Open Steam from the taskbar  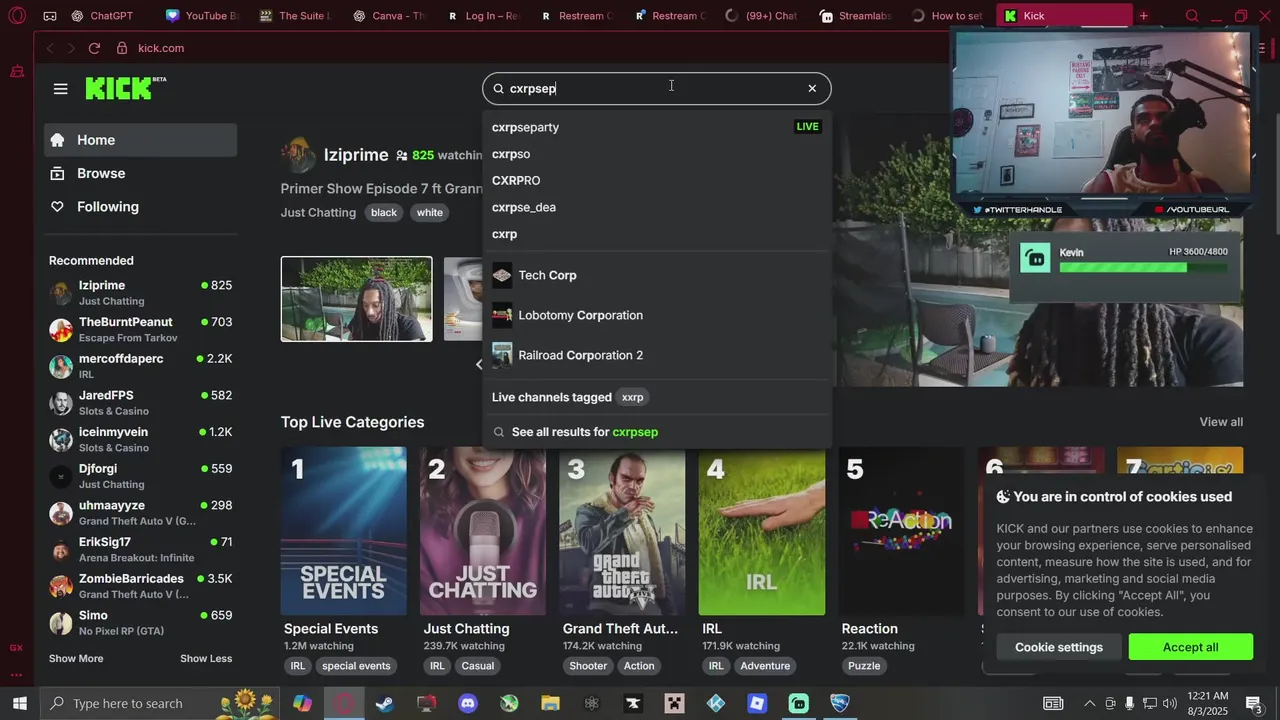(385, 703)
